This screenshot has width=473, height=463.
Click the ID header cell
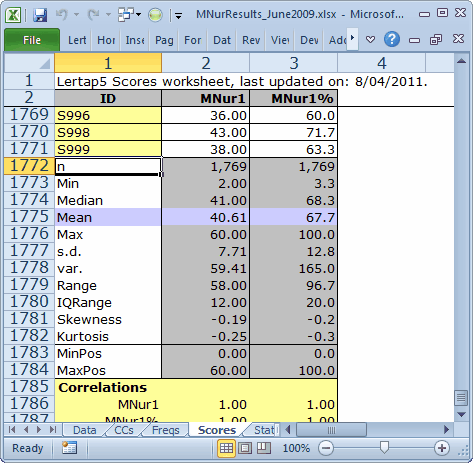108,98
